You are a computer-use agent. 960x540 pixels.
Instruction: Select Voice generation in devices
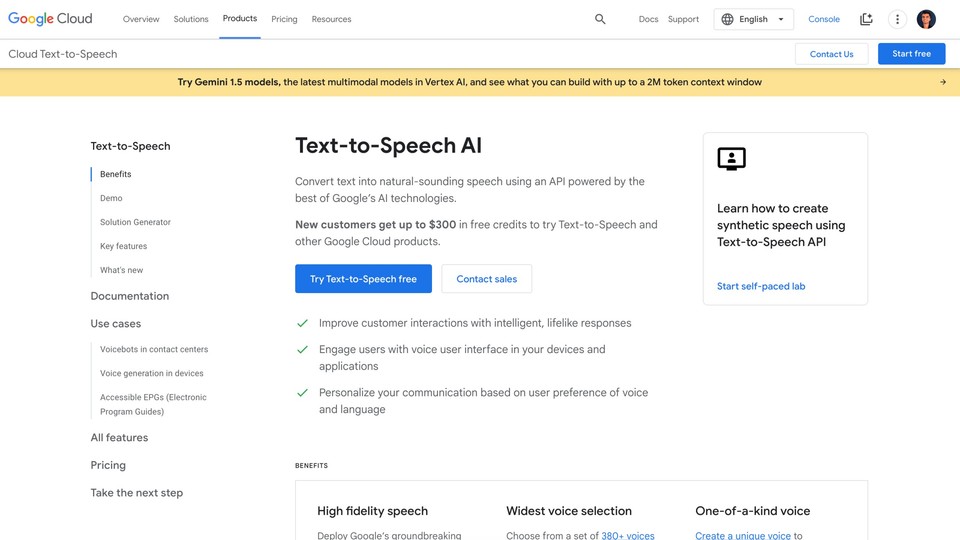tap(152, 373)
